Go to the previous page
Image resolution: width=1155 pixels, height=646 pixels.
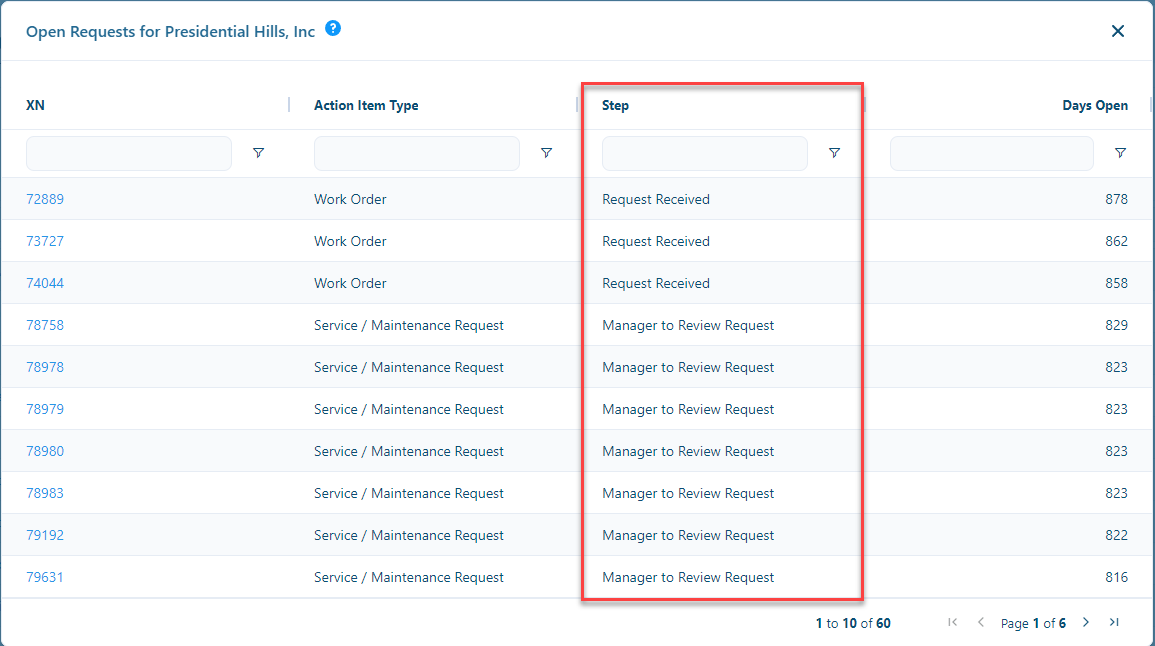(x=981, y=622)
